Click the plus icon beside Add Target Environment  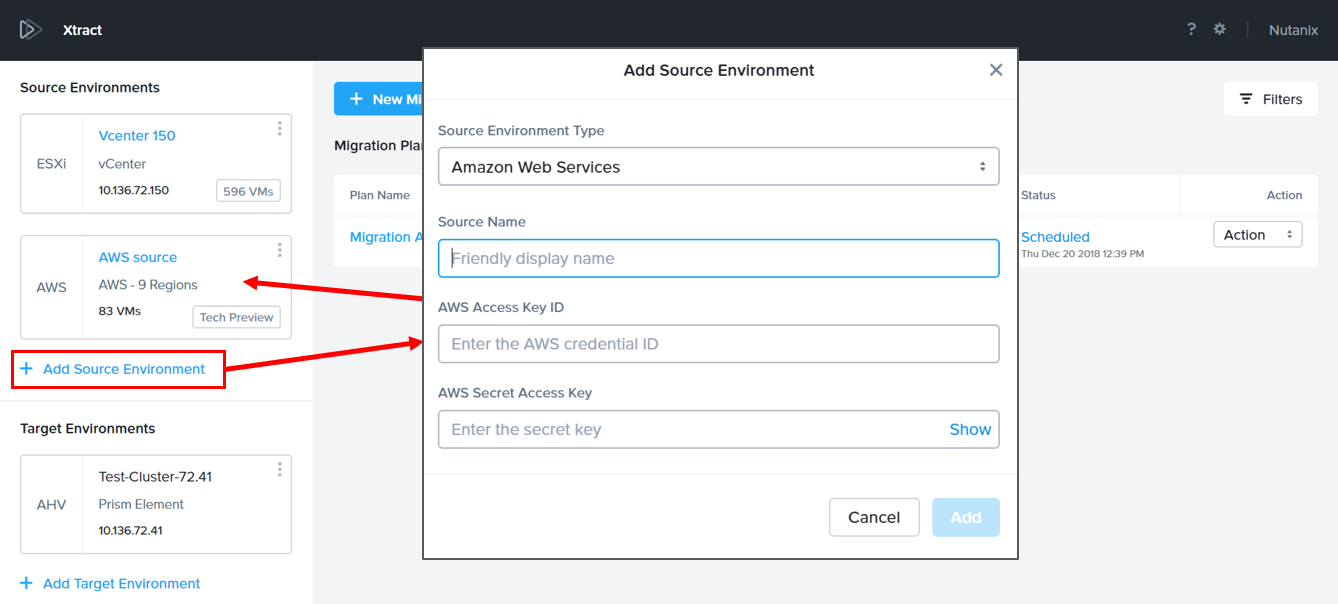26,583
